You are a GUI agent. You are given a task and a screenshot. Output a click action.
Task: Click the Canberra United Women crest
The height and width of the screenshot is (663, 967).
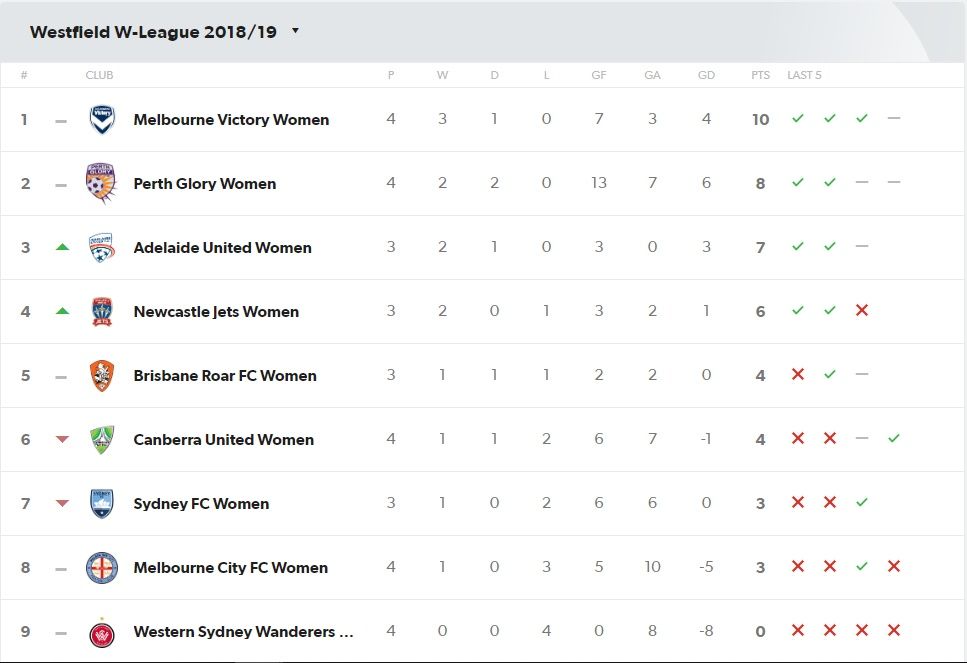pyautogui.click(x=102, y=440)
